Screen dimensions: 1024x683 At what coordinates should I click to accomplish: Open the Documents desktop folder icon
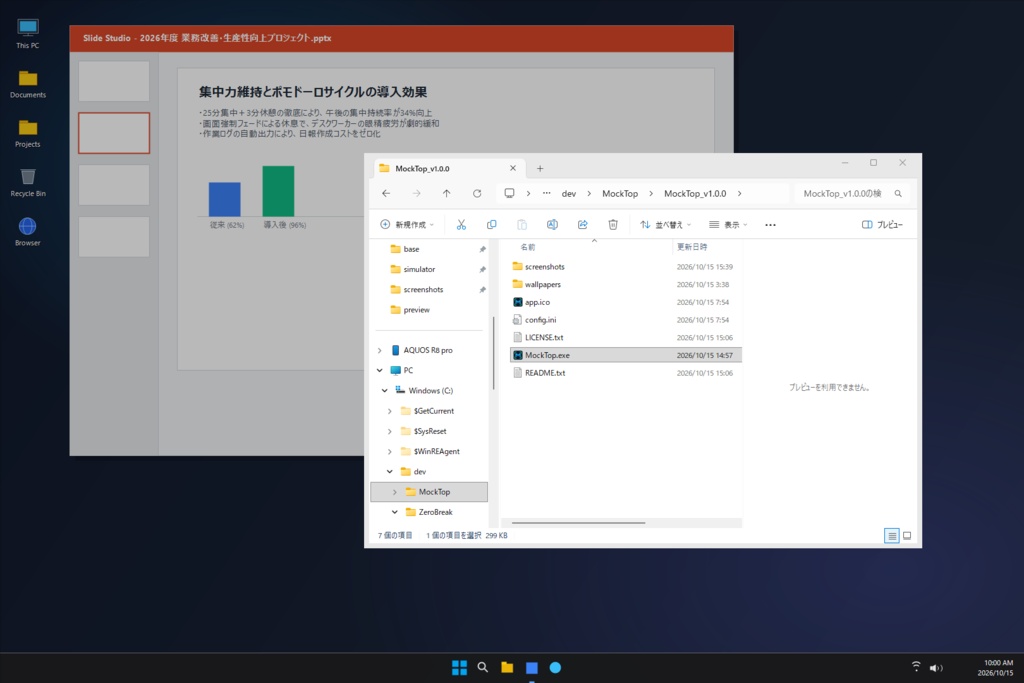coord(27,84)
